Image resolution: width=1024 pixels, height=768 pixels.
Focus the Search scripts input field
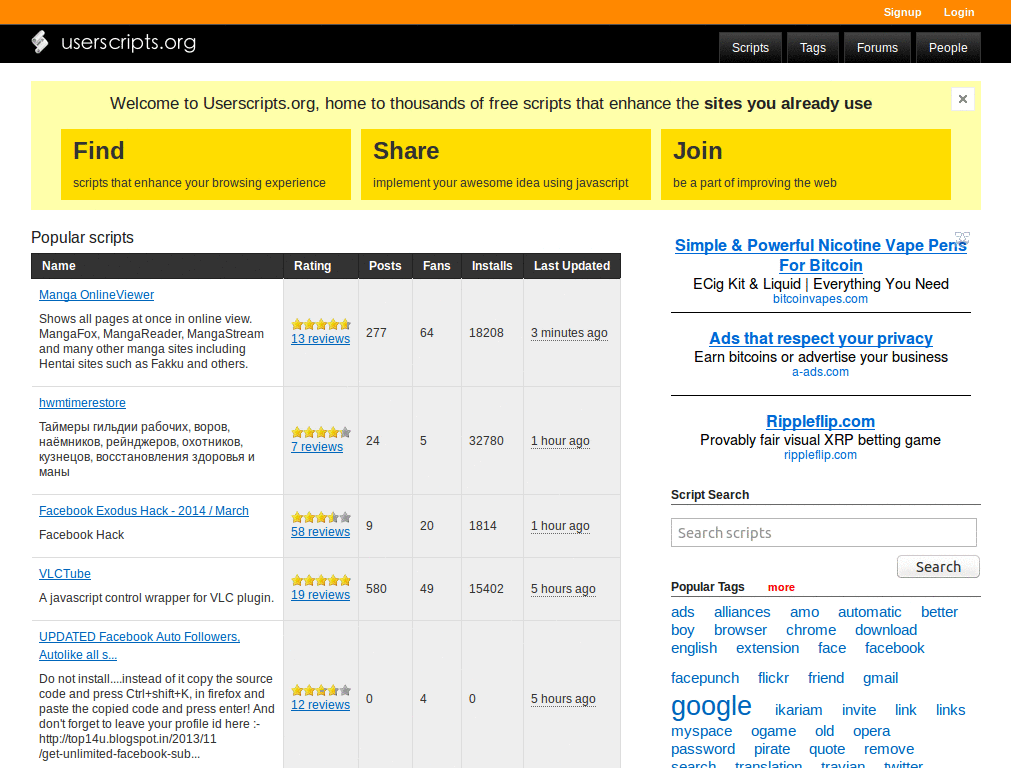(824, 532)
